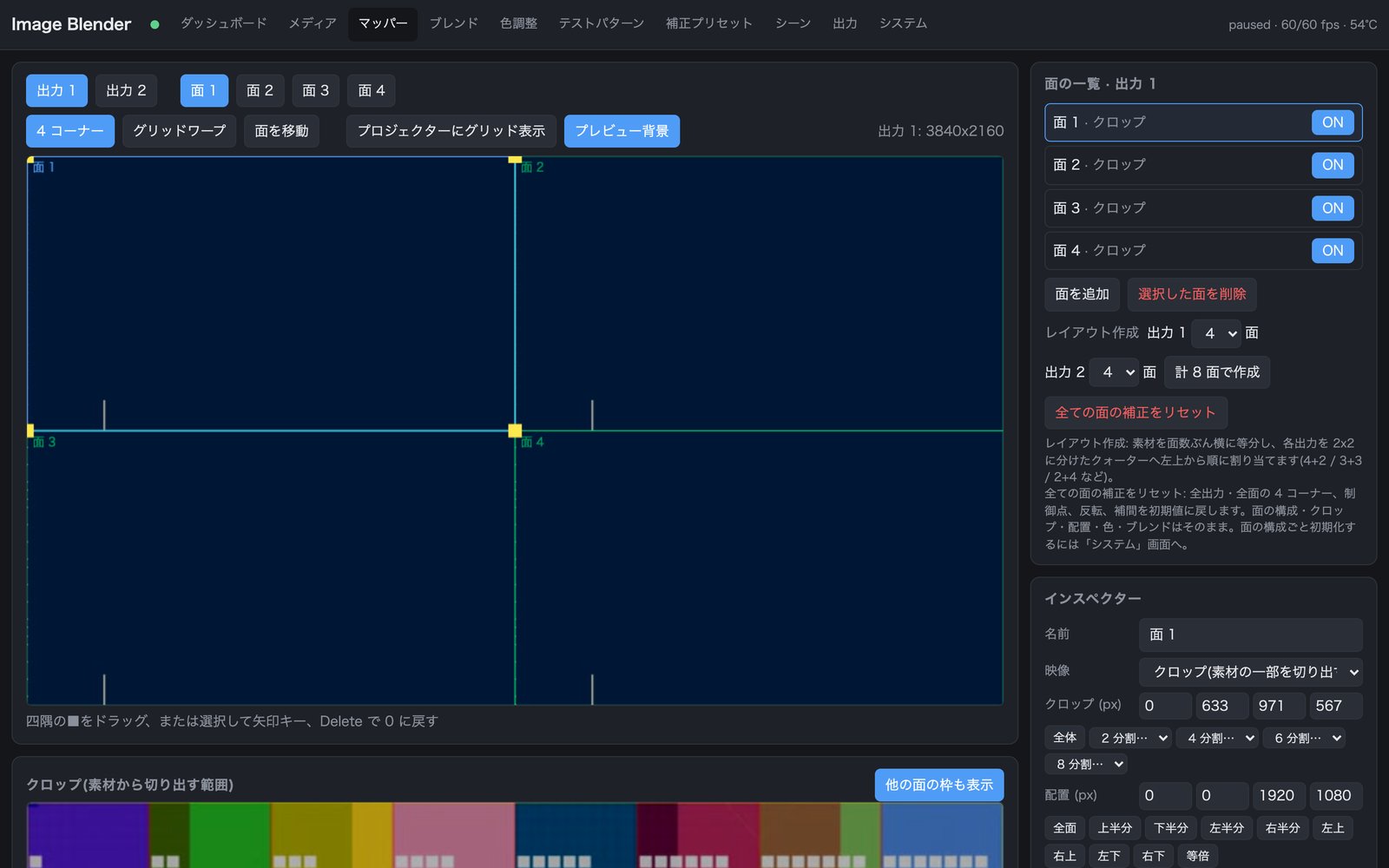This screenshot has height=868, width=1389.
Task: Open the 2 分割 dropdown
Action: pyautogui.click(x=1131, y=738)
